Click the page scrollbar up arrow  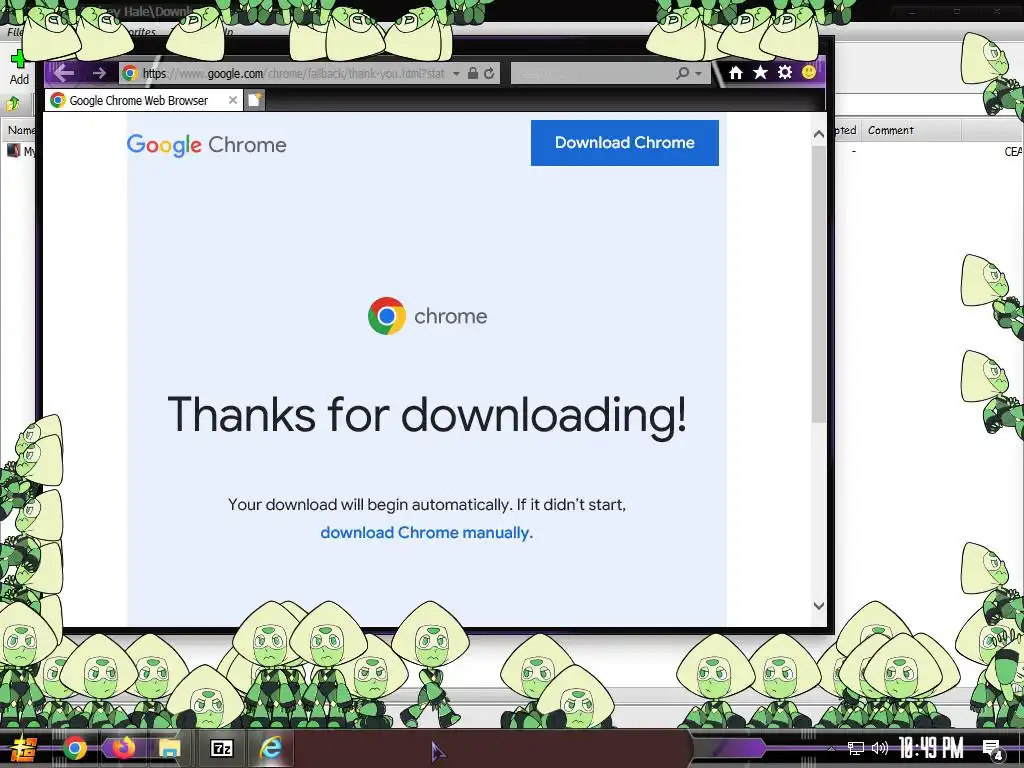(818, 135)
